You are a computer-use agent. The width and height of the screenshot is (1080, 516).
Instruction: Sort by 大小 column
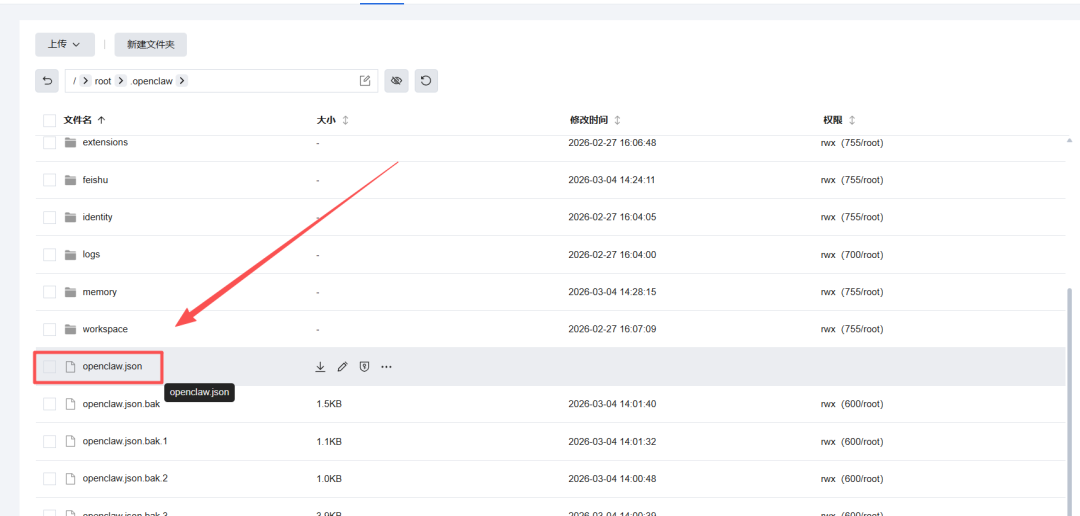[333, 120]
